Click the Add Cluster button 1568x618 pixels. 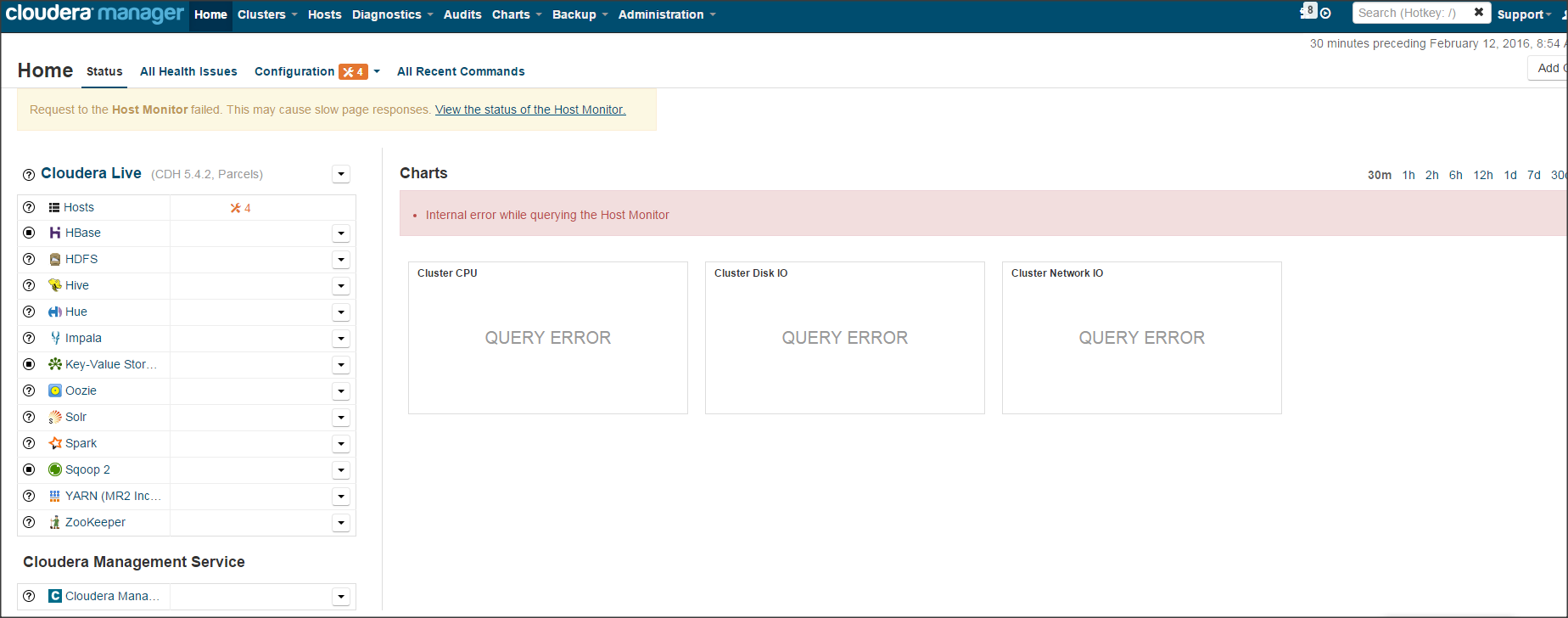coord(1548,68)
